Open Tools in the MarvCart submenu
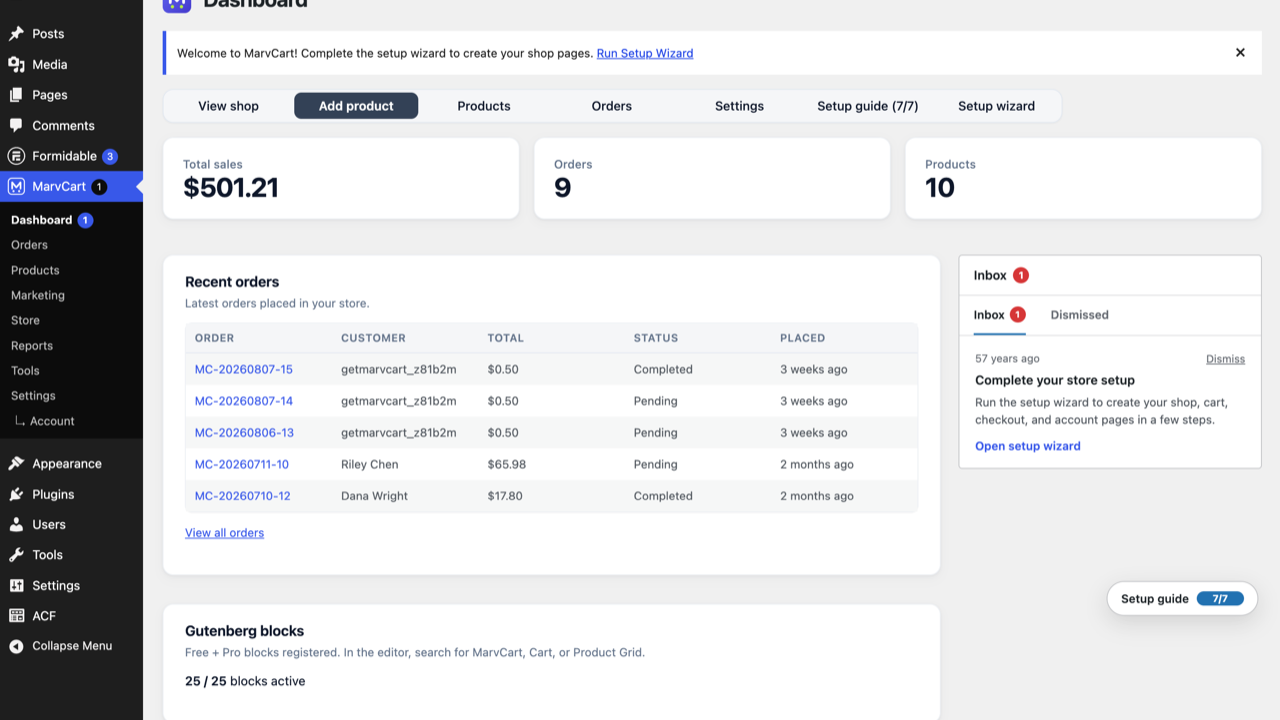 pyautogui.click(x=25, y=371)
